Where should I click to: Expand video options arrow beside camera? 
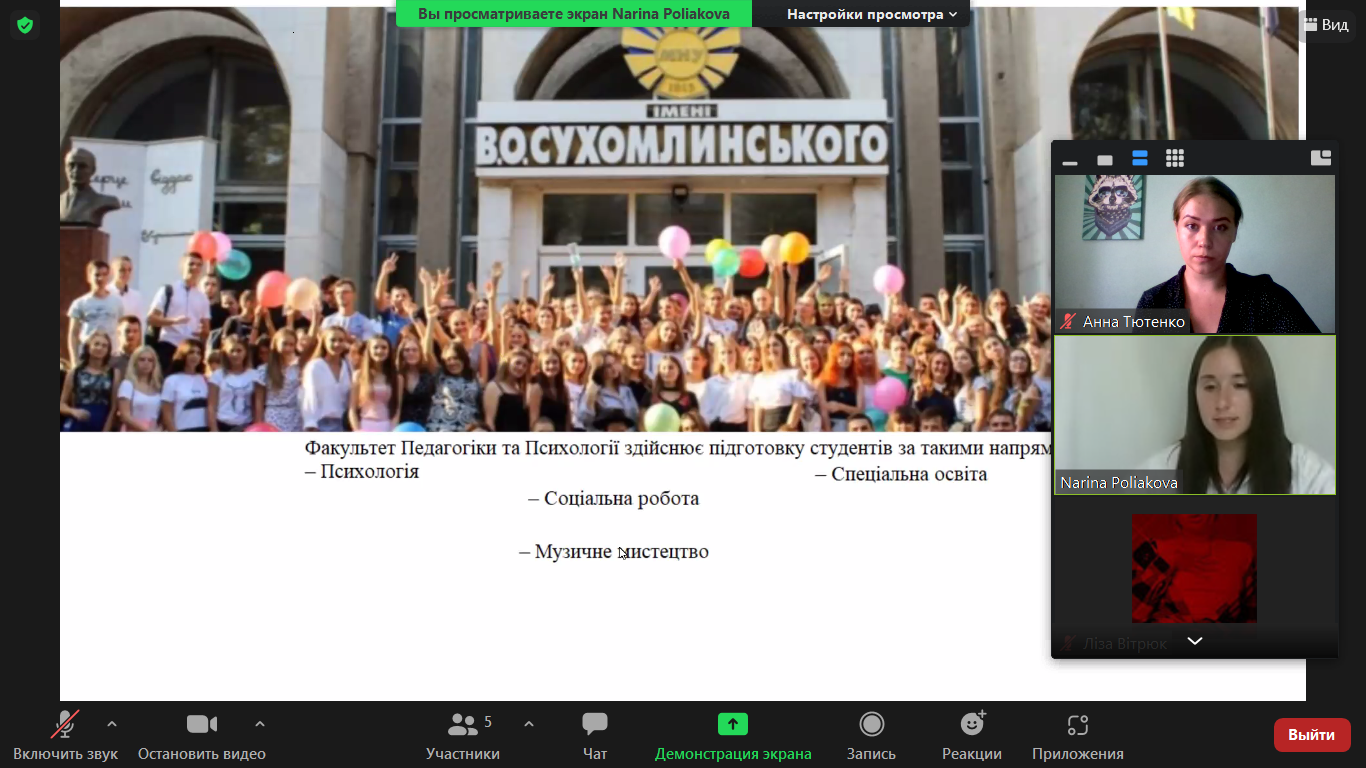(260, 724)
